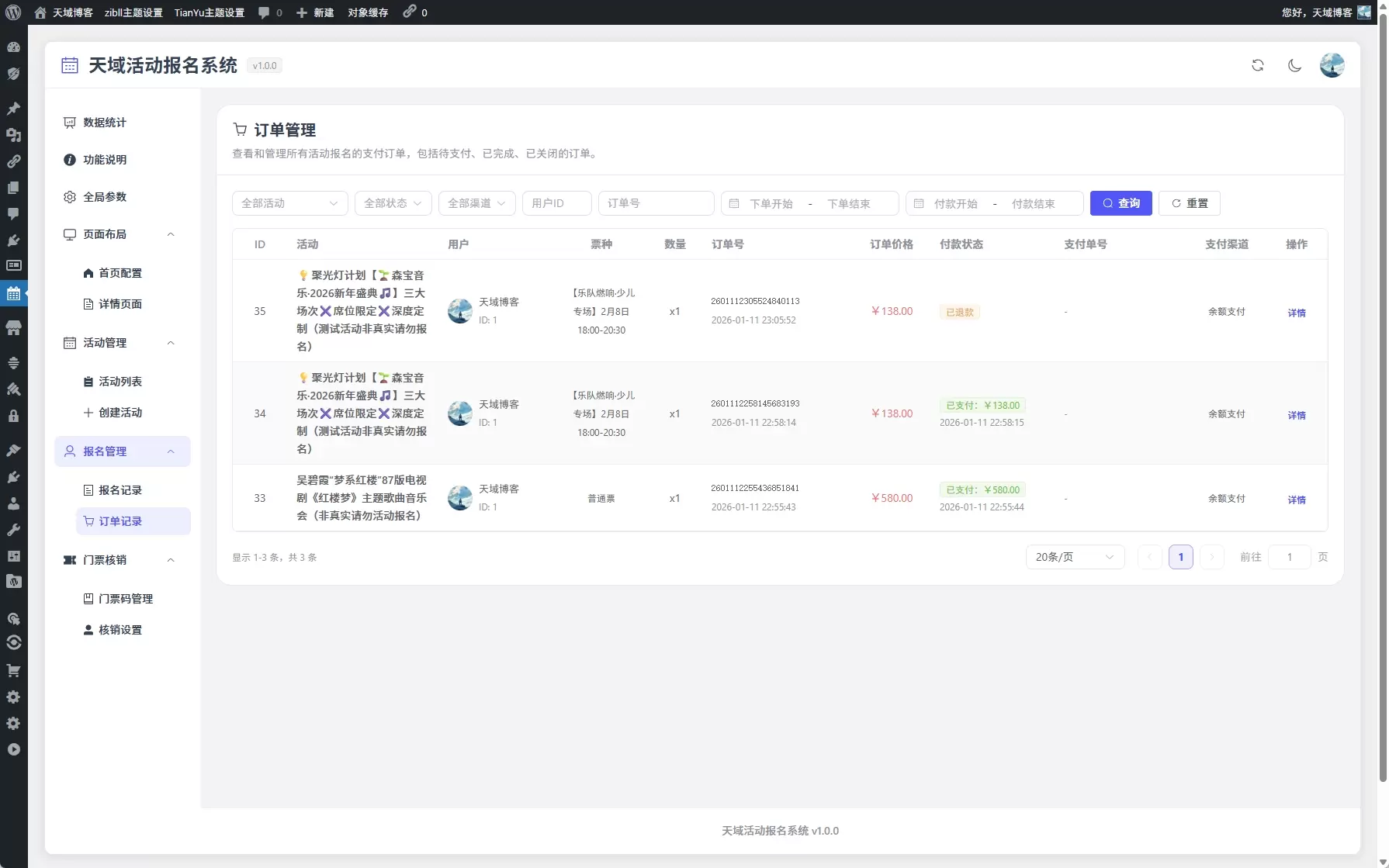Click the comments icon in the WP sidebar
This screenshot has width=1389, height=868.
tap(13, 213)
